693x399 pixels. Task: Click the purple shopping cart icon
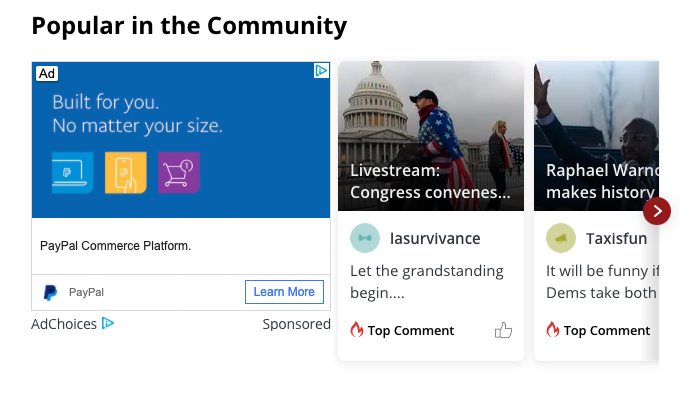click(179, 173)
